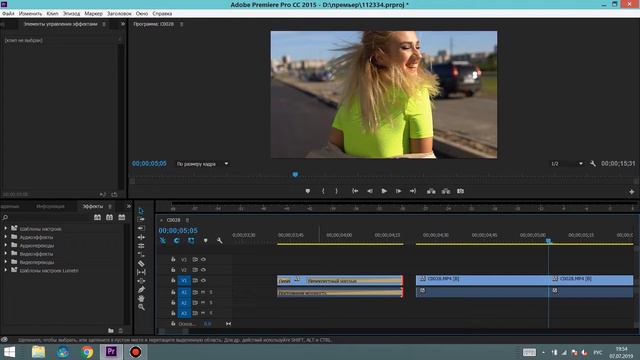Solo audio track A2

[211, 303]
